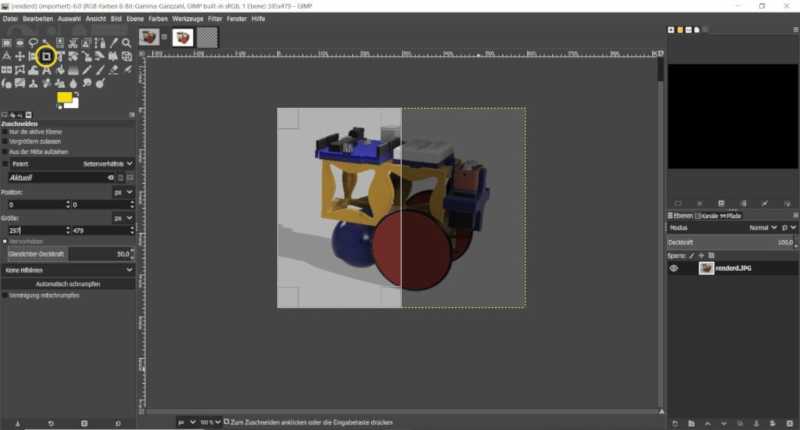Viewport: 800px width, 430px height.
Task: Toggle 'Nur die aktive Ebene' checkbox
Action: 5,132
